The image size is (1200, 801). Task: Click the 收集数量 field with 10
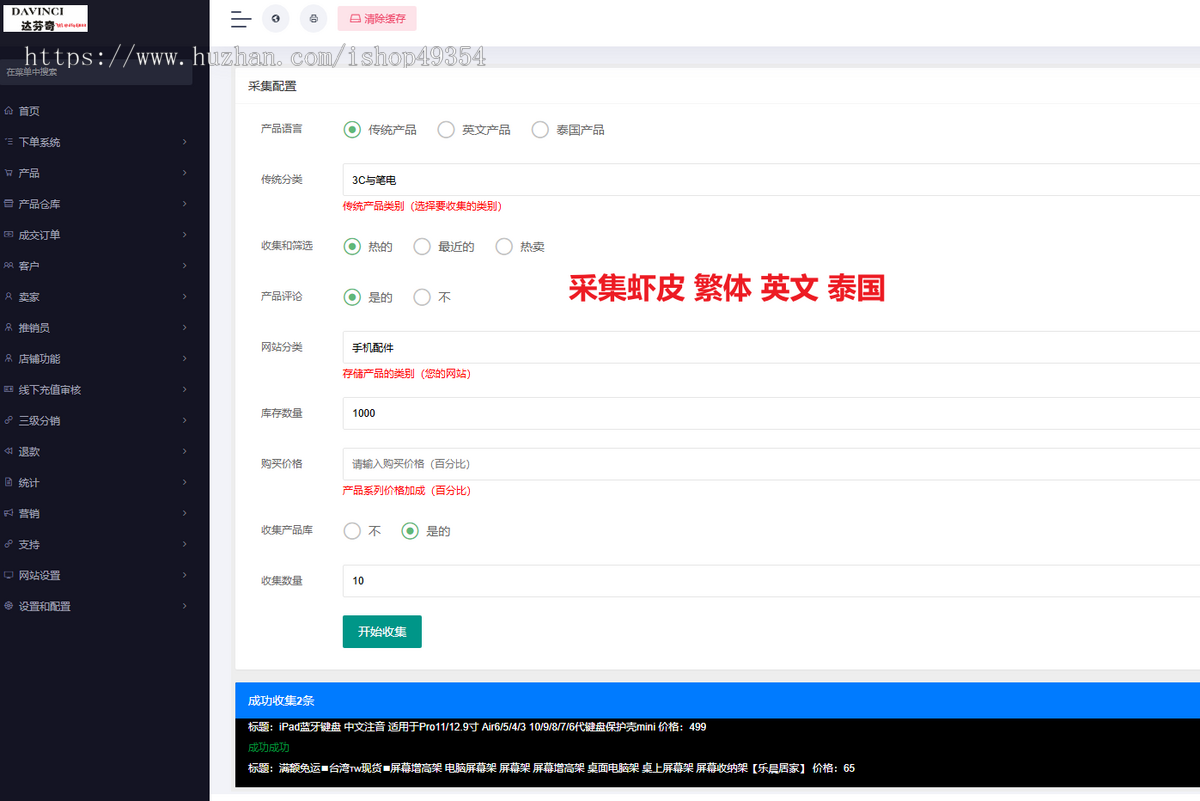pos(771,580)
